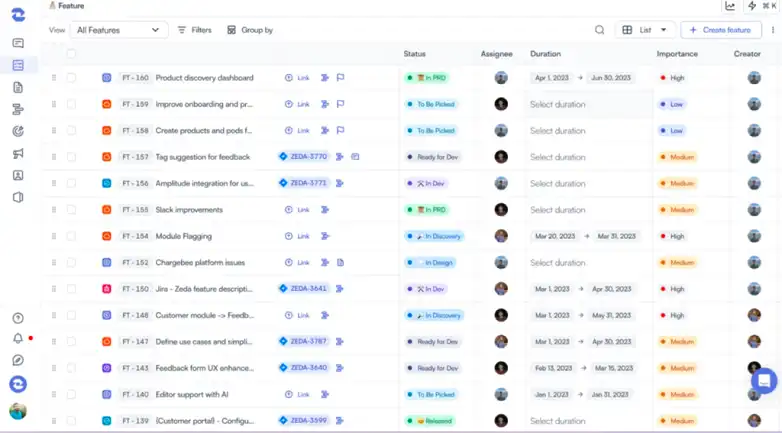This screenshot has width=782, height=433.
Task: Open the analytics chart icon at top right
Action: tap(730, 6)
